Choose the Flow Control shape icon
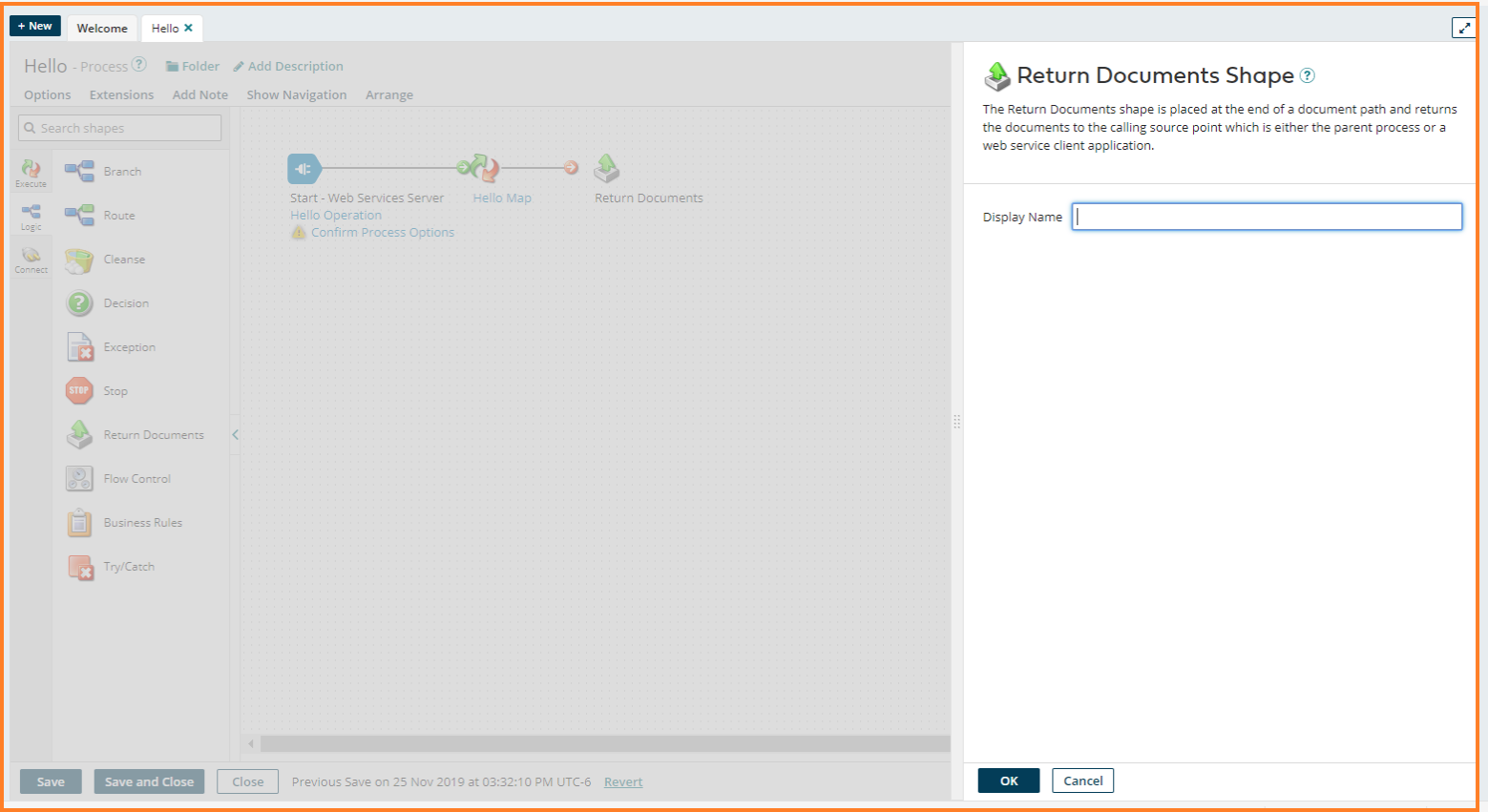This screenshot has width=1488, height=812. [79, 479]
